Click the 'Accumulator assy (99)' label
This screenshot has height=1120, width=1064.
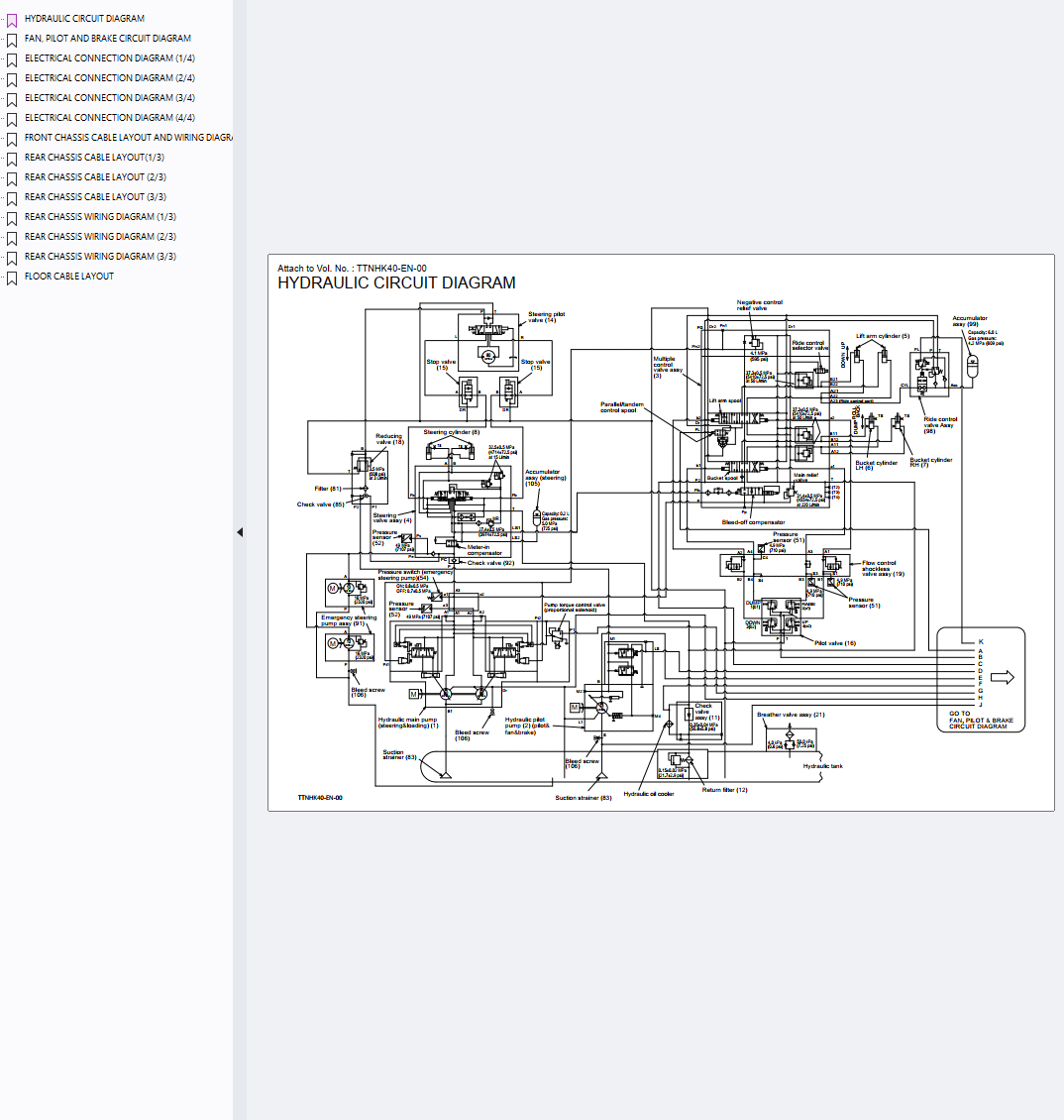[x=969, y=321]
